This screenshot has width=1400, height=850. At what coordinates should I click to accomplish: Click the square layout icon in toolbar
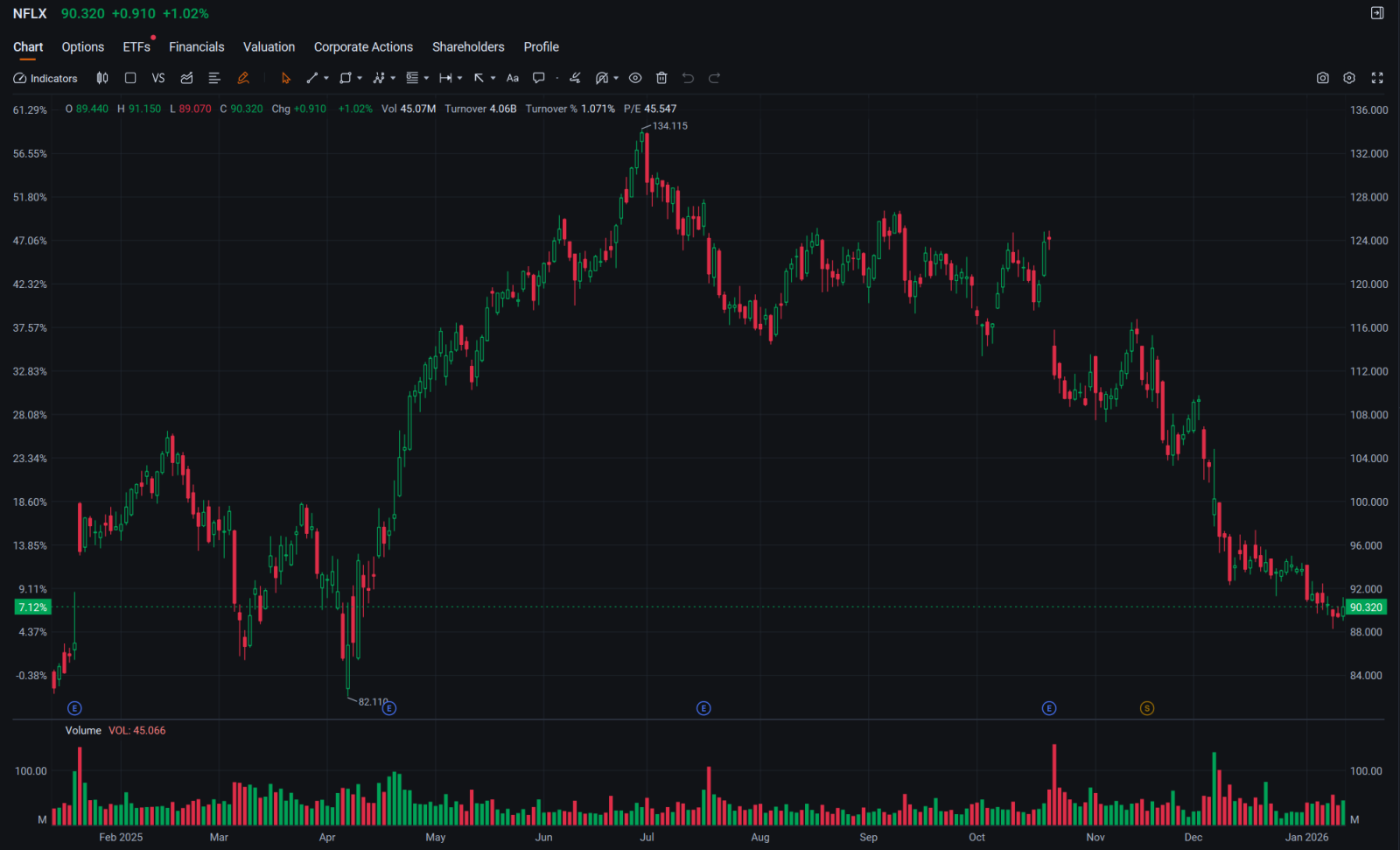tap(130, 78)
